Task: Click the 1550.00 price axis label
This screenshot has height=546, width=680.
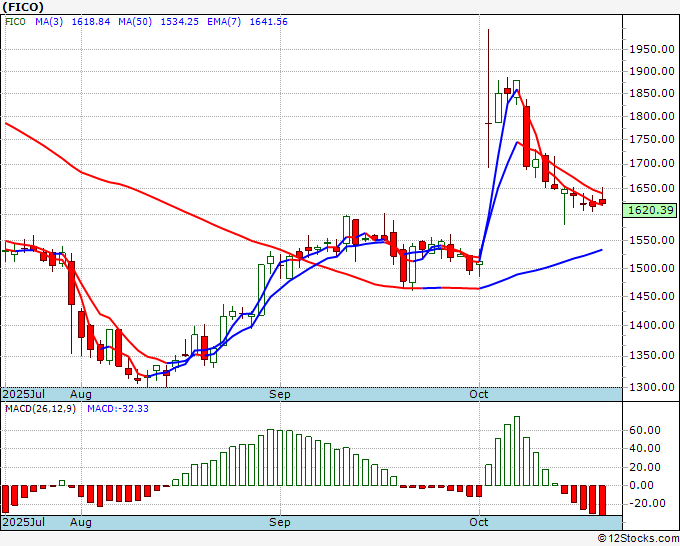Action: [x=652, y=240]
